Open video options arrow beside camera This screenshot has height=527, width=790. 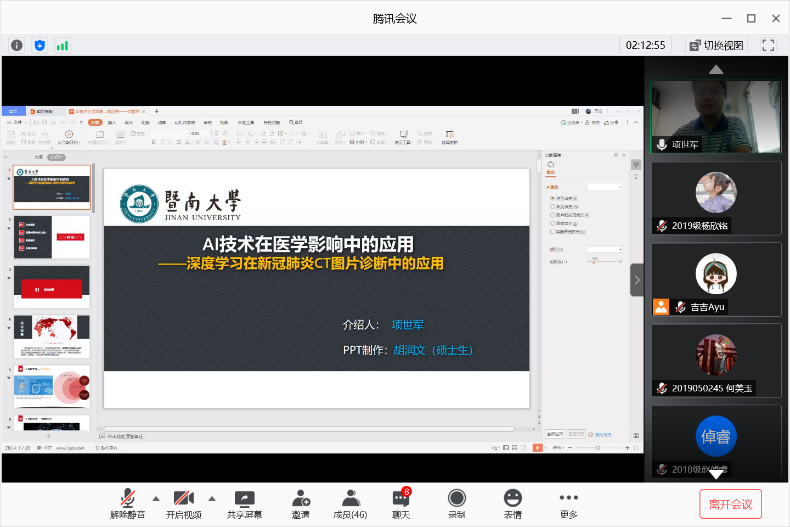click(x=211, y=498)
